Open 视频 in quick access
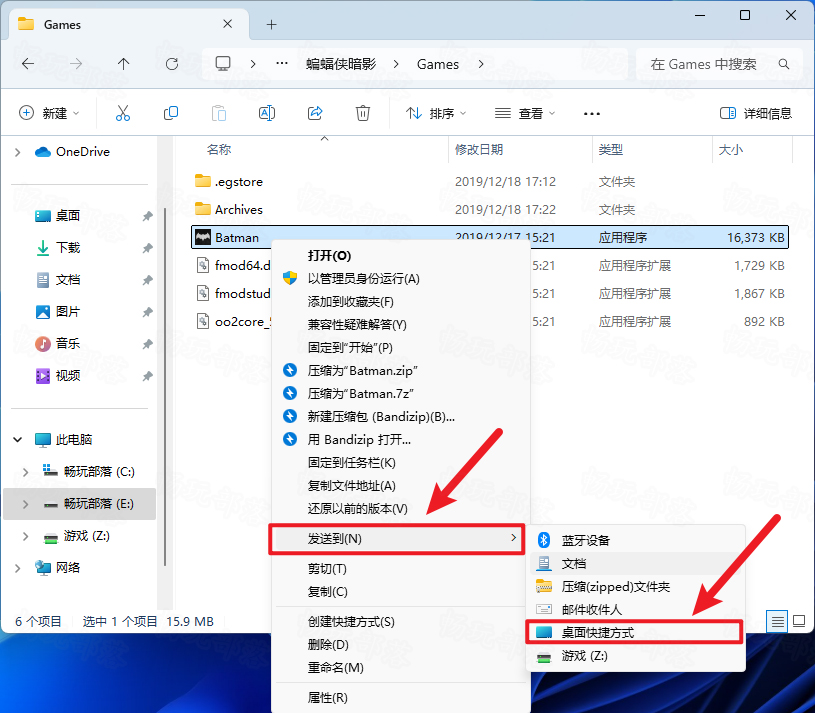 coord(68,376)
